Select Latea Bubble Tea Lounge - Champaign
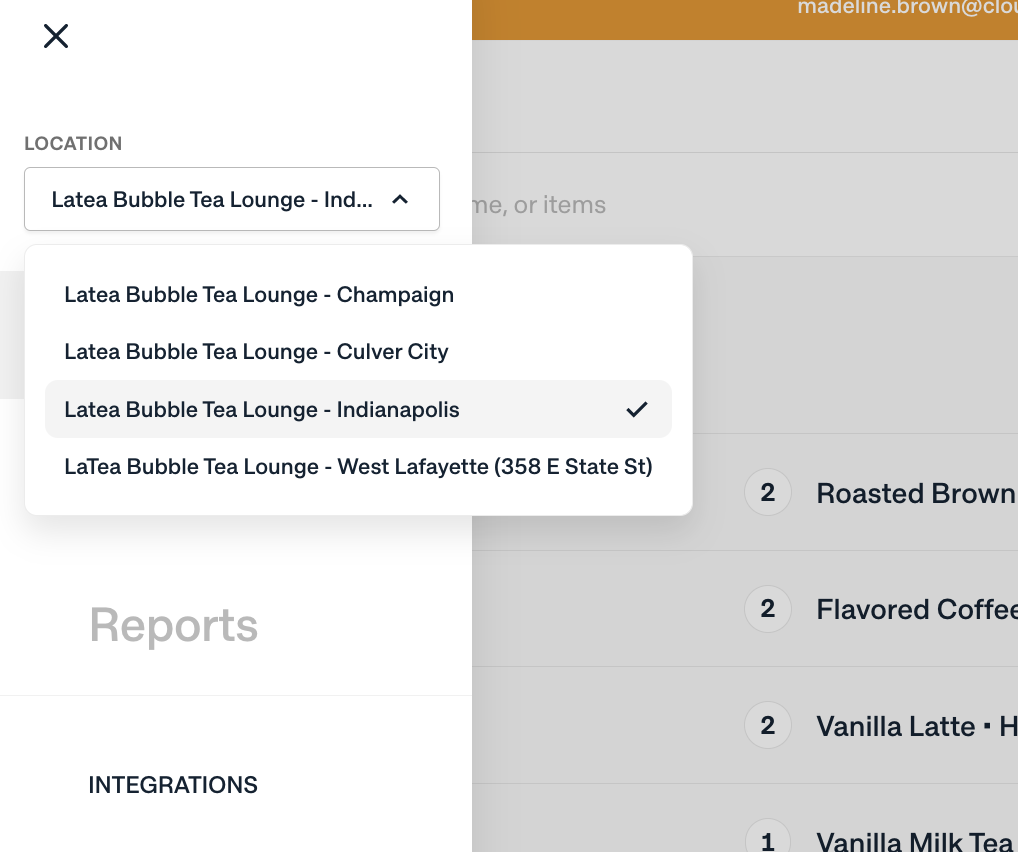Screen dimensions: 1018x852 259,295
